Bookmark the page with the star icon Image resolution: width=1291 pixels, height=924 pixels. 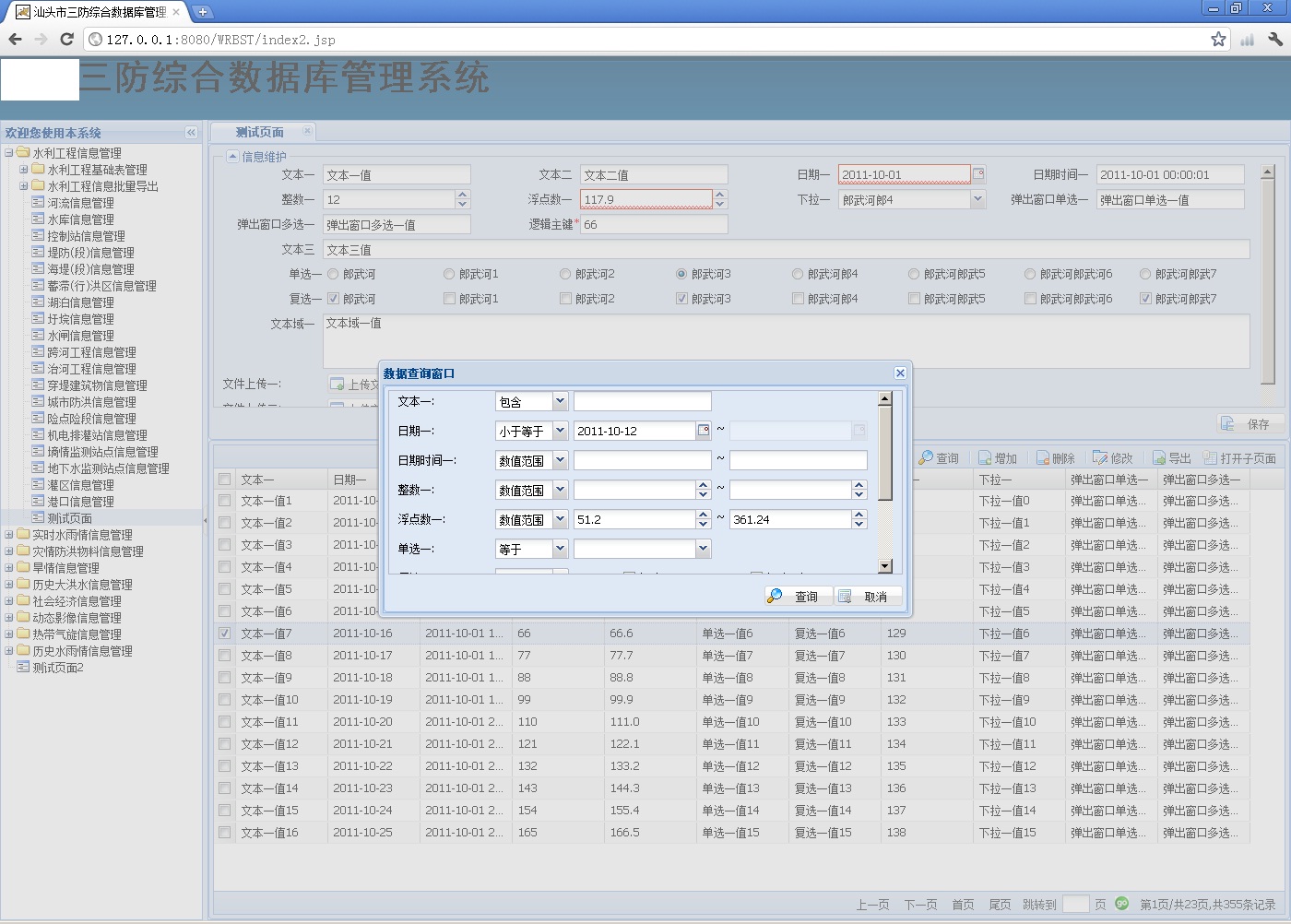tap(1218, 39)
